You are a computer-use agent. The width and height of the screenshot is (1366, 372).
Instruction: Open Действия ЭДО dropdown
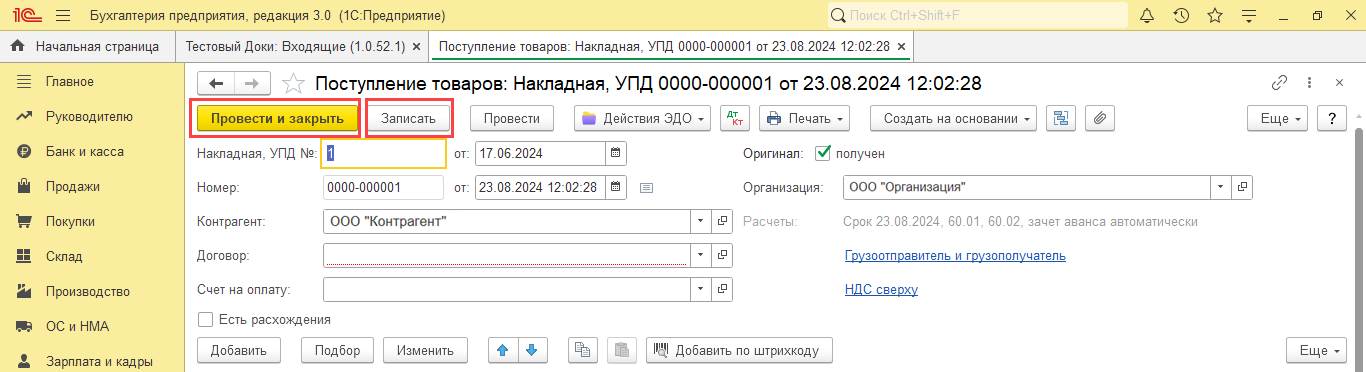[x=642, y=118]
